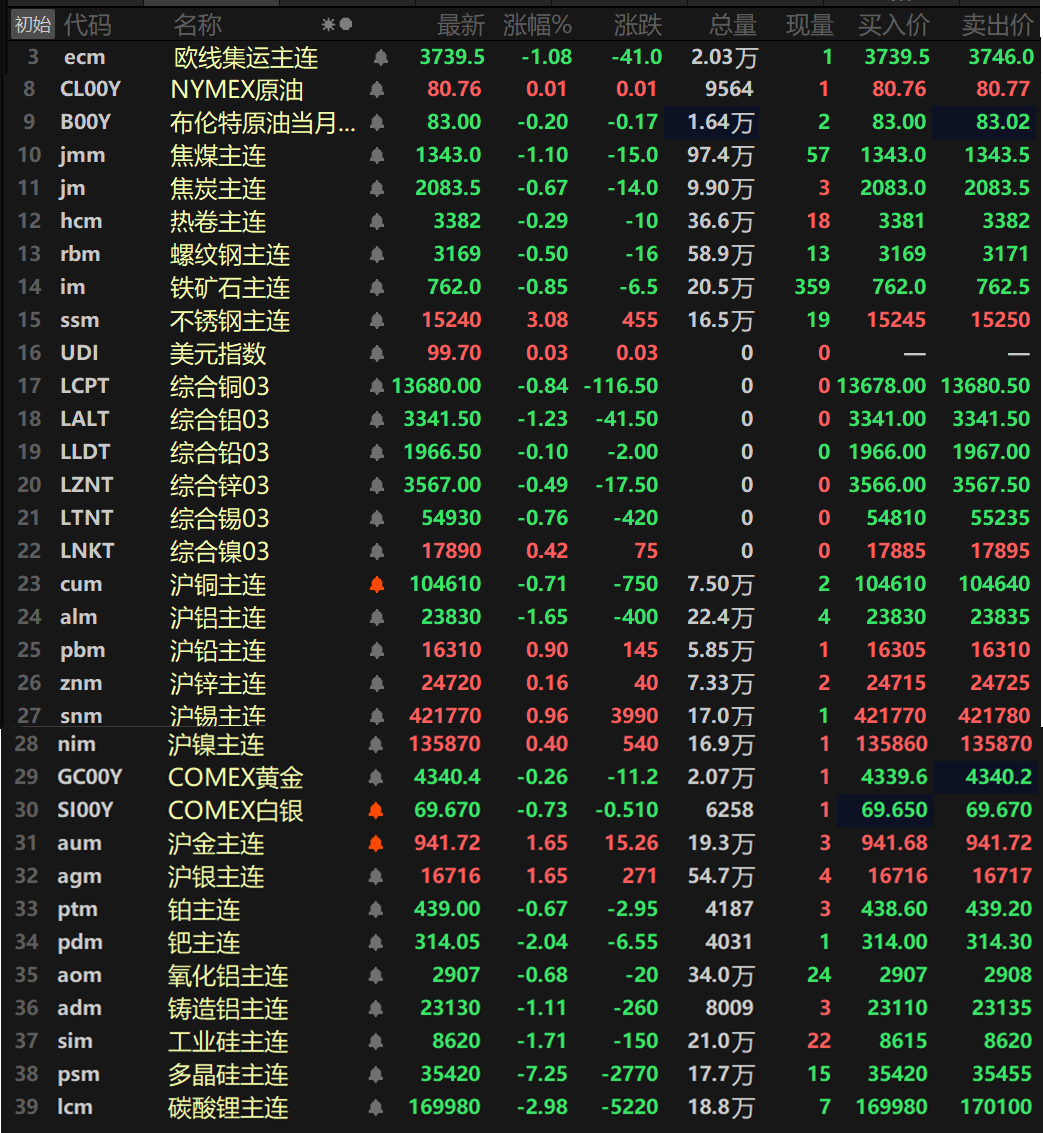Sort by the 买入价 column header
This screenshot has height=1133, width=1043.
[x=893, y=25]
